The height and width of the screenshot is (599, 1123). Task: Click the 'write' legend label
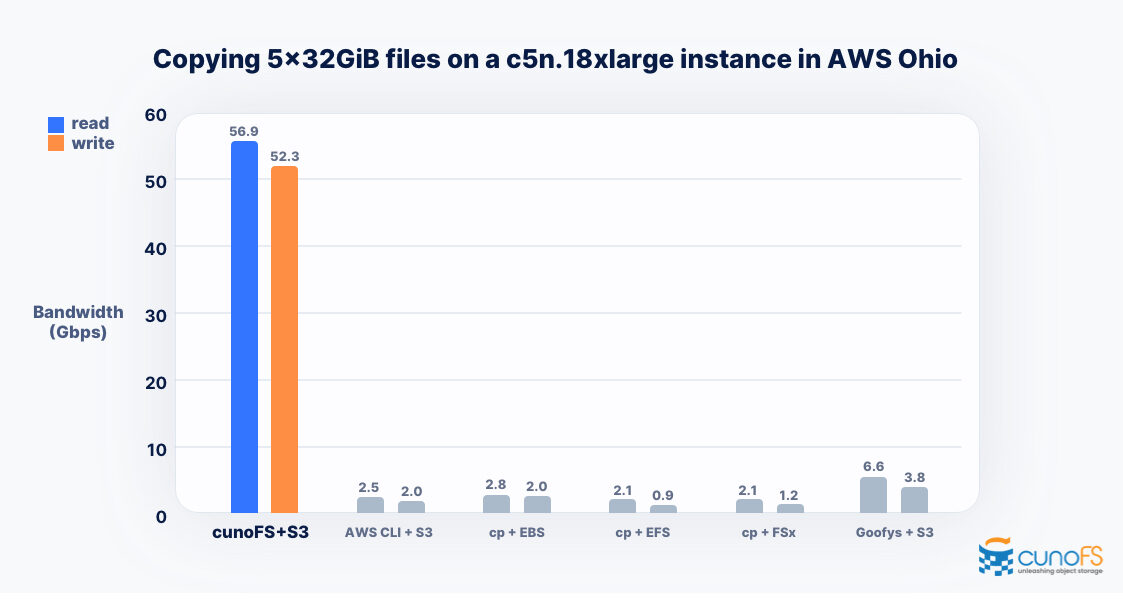93,143
